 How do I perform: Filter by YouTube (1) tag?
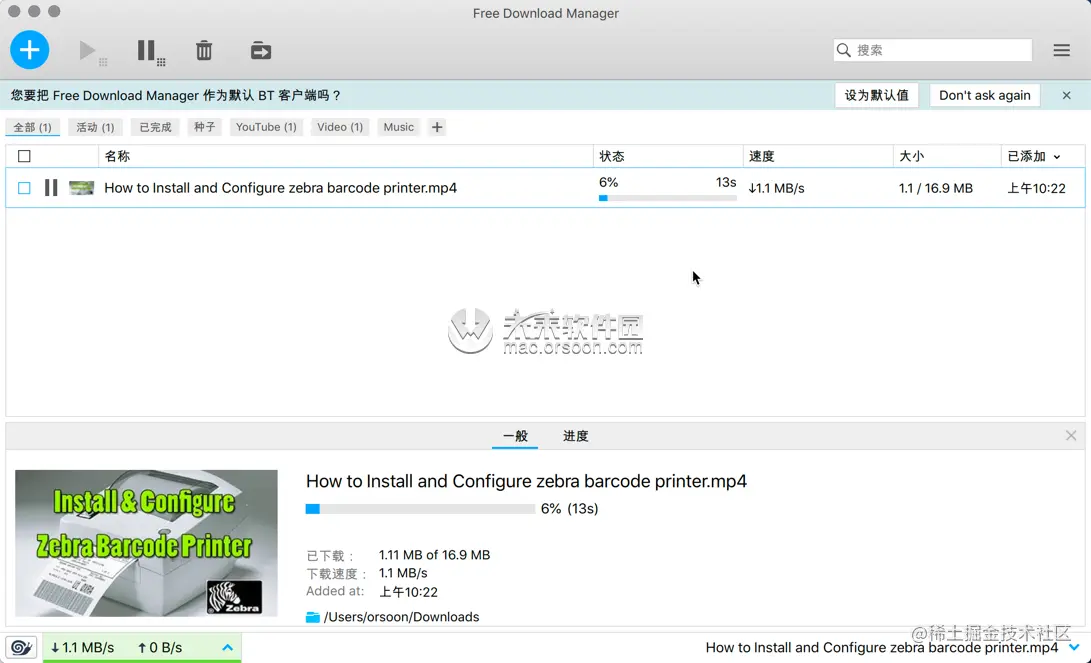pos(266,127)
